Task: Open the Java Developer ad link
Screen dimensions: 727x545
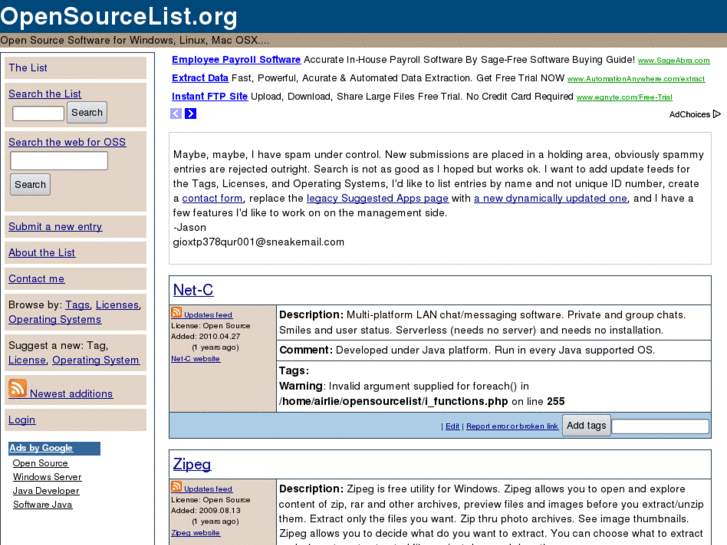Action: 46,491
